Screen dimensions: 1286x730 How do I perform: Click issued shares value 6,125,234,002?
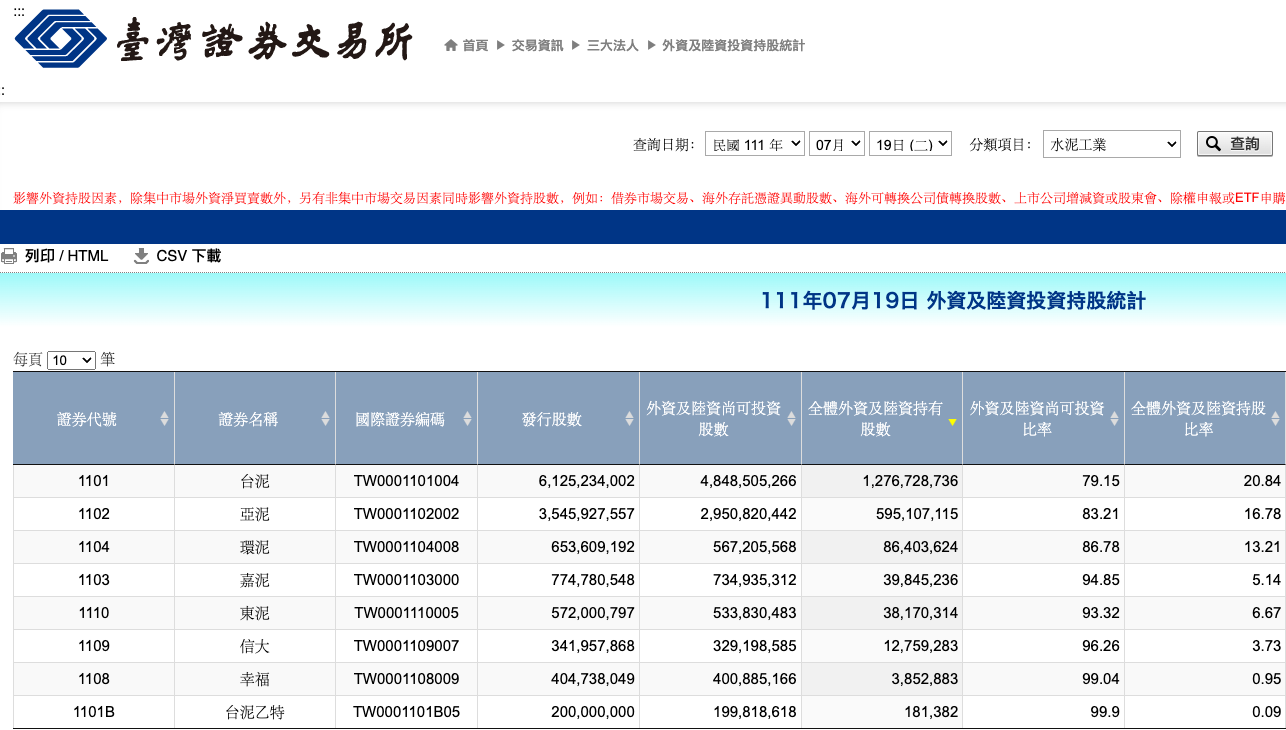point(586,481)
